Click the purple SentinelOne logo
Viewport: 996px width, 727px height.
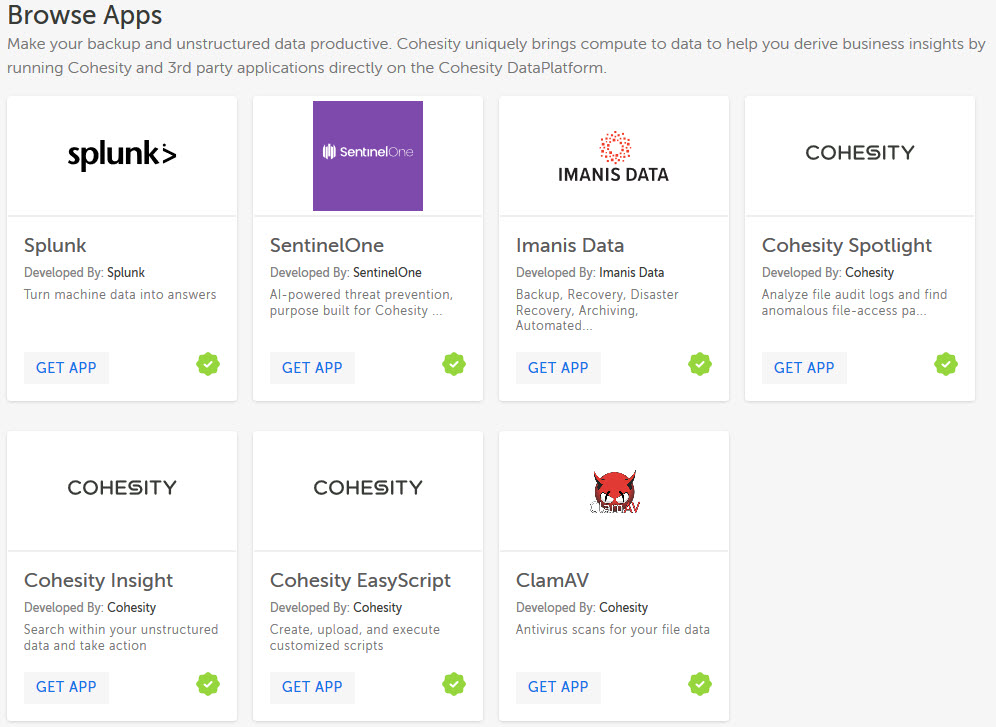click(368, 156)
